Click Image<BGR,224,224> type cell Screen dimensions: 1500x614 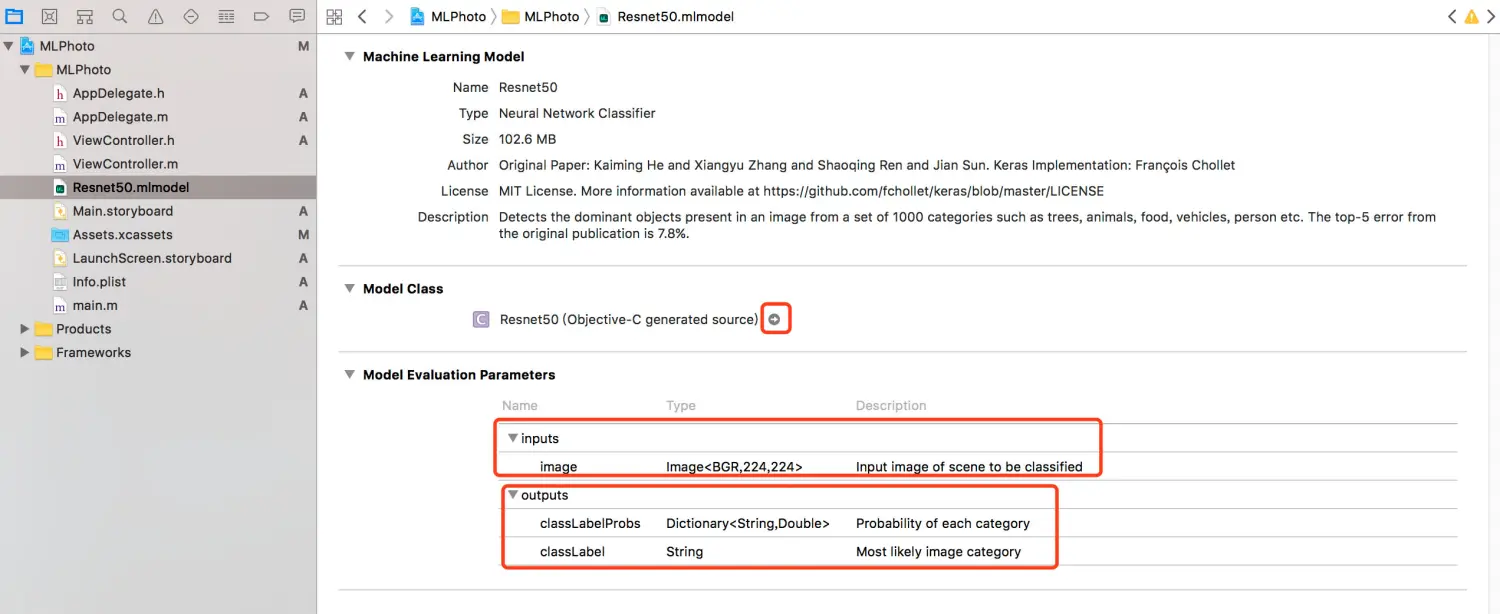click(x=734, y=467)
